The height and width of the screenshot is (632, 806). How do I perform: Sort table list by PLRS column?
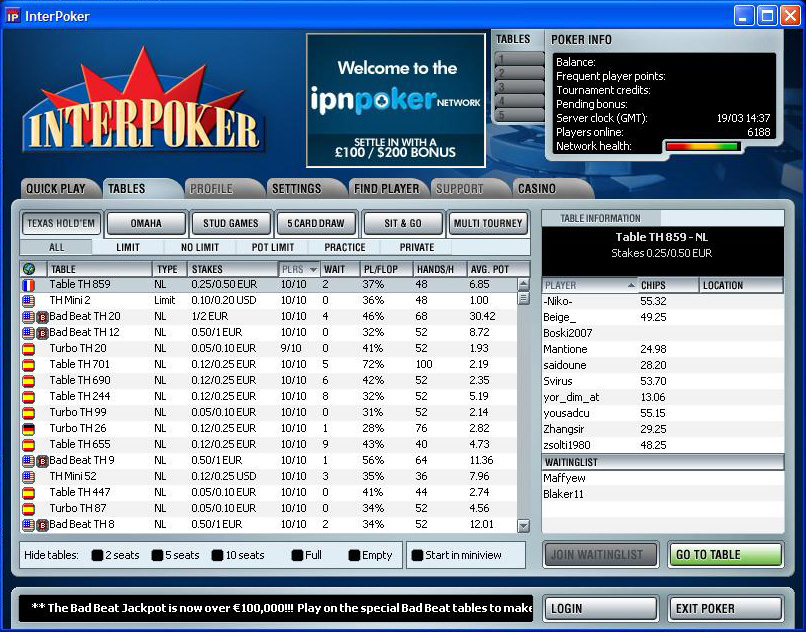coord(299,269)
